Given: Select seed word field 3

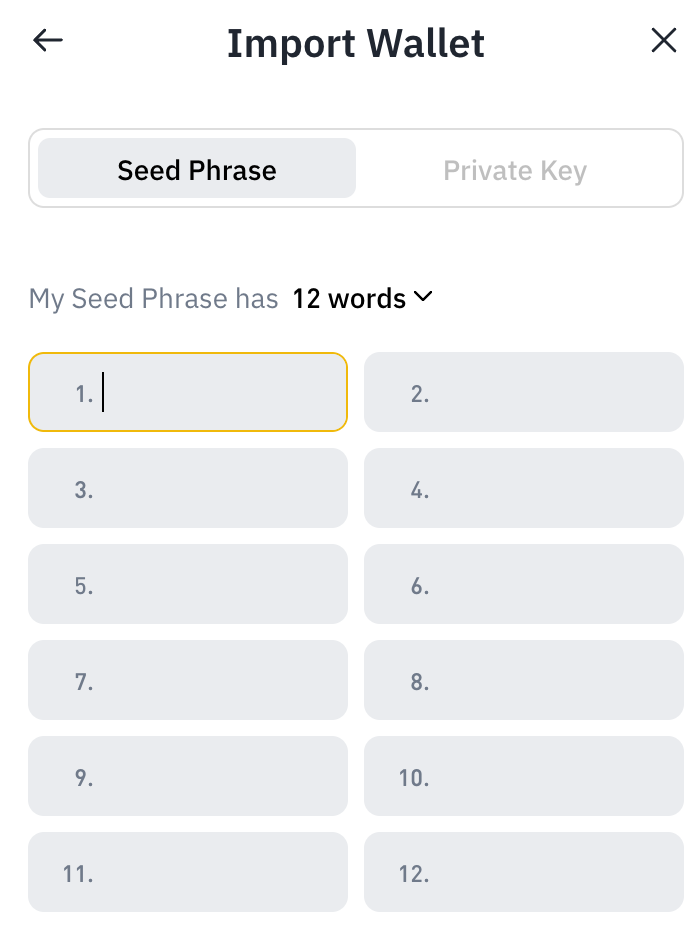Looking at the screenshot, I should (x=188, y=488).
